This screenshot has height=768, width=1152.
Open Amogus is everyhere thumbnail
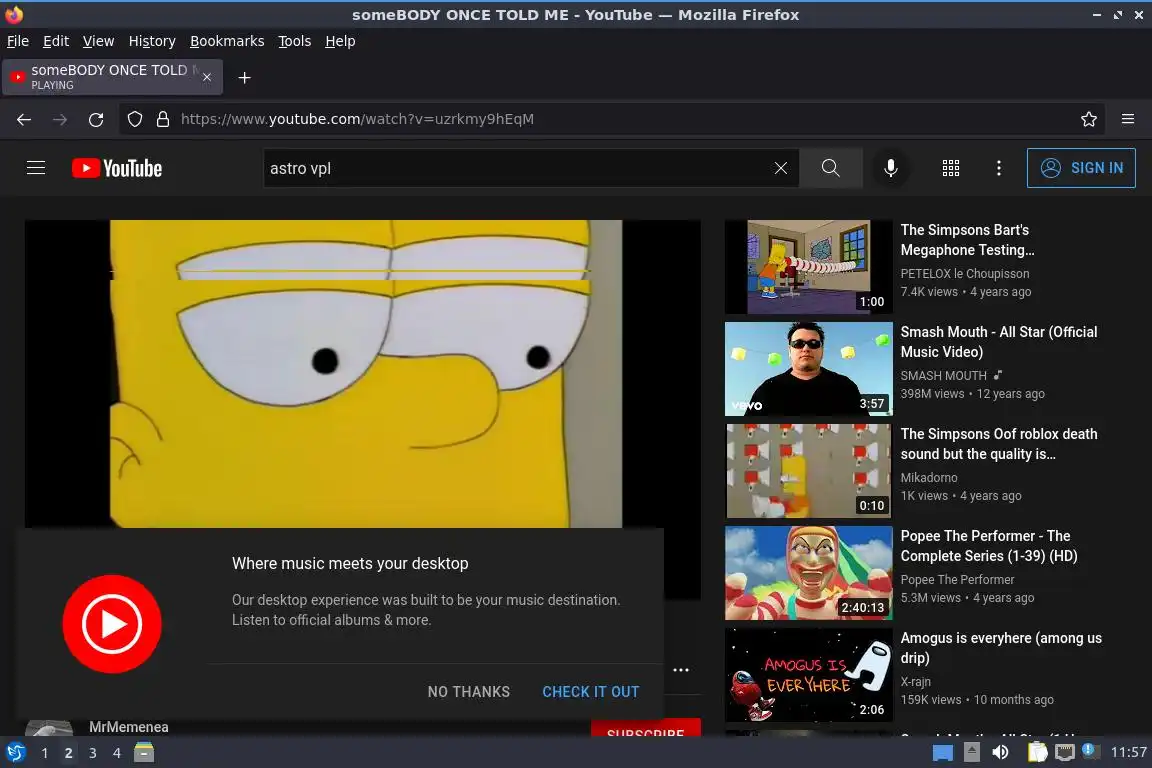(808, 675)
